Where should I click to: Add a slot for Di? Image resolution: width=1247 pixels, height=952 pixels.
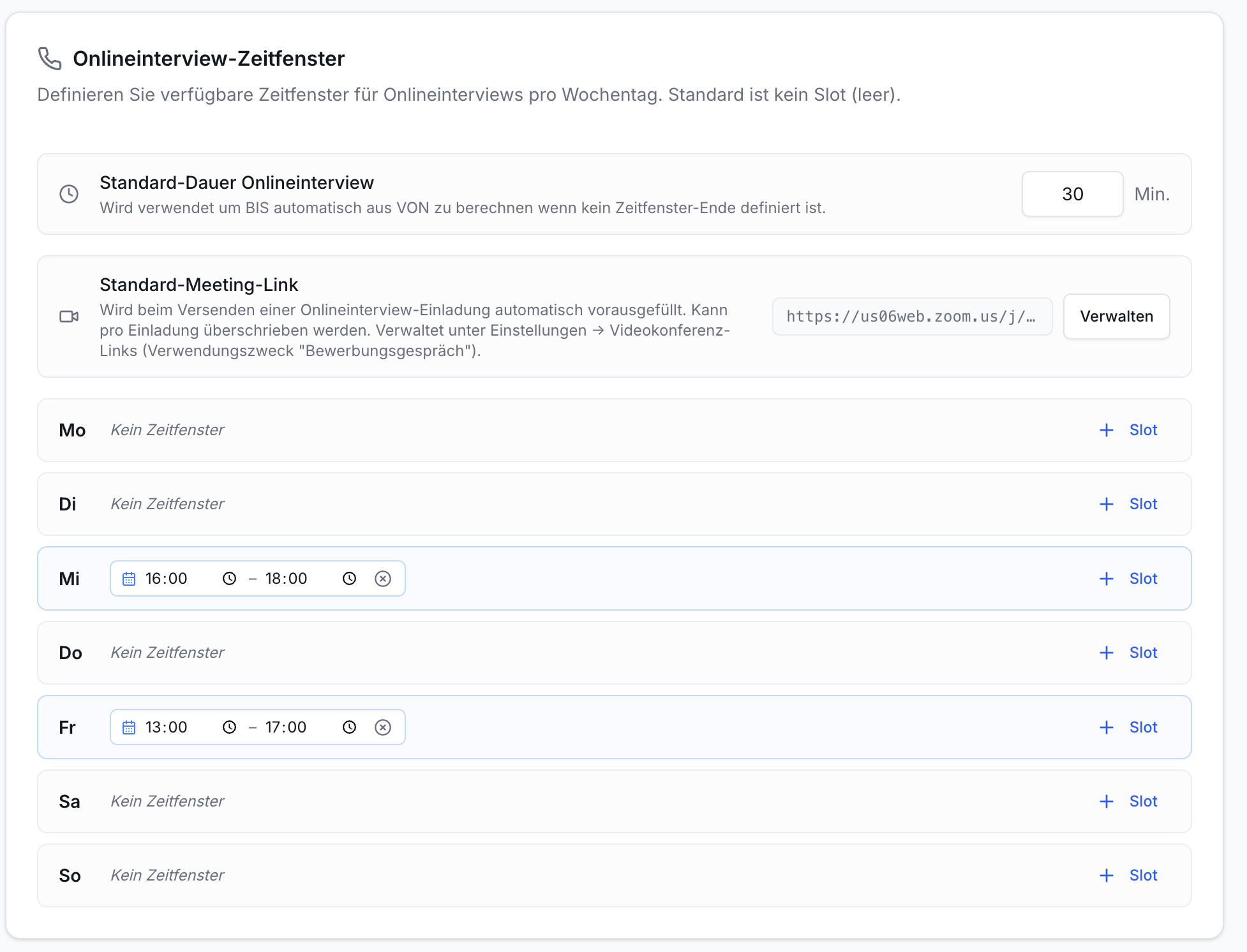point(1128,504)
